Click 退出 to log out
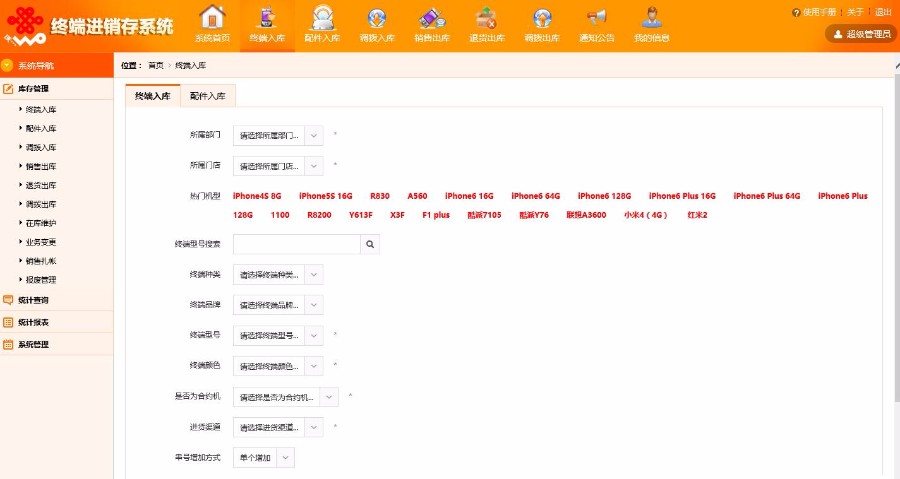This screenshot has height=479, width=900. coord(883,12)
